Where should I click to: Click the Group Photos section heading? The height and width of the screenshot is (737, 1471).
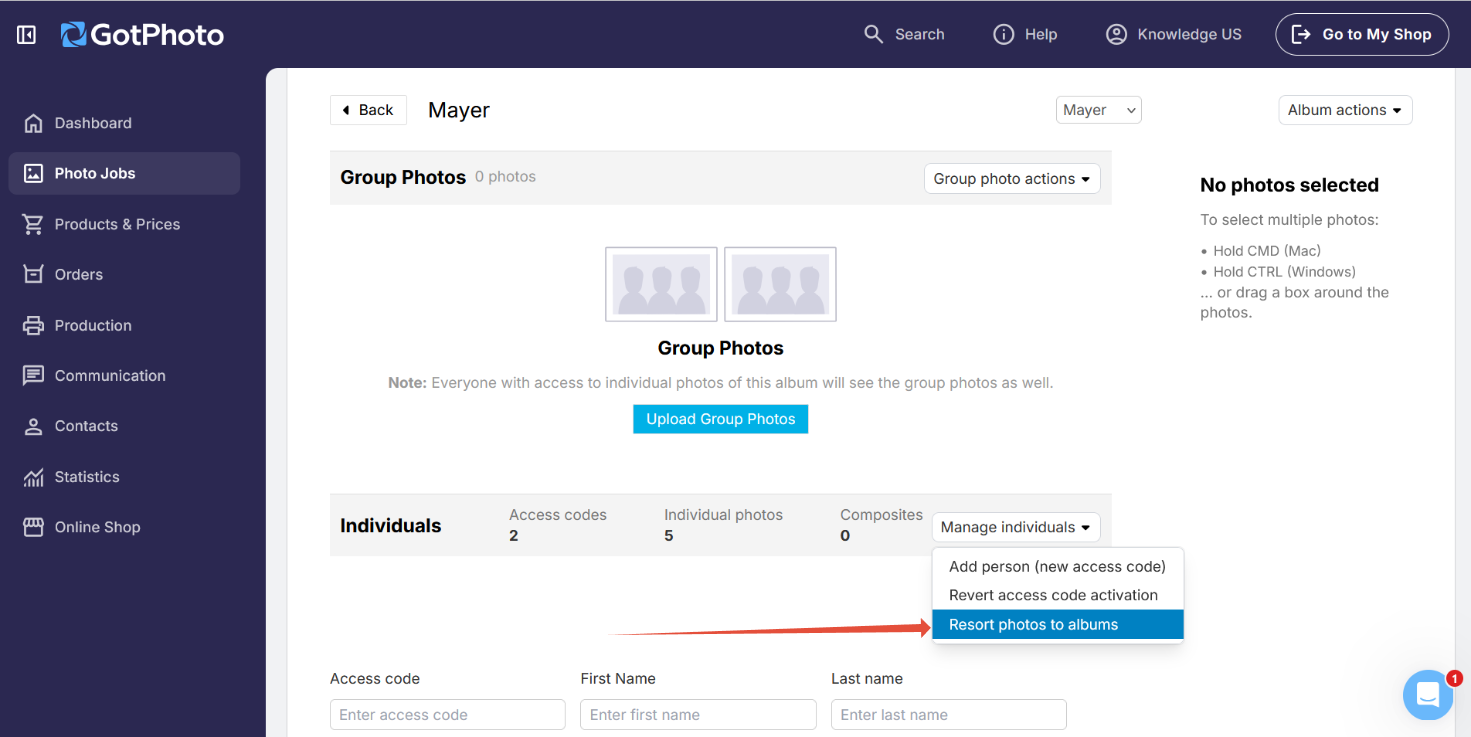click(x=403, y=177)
